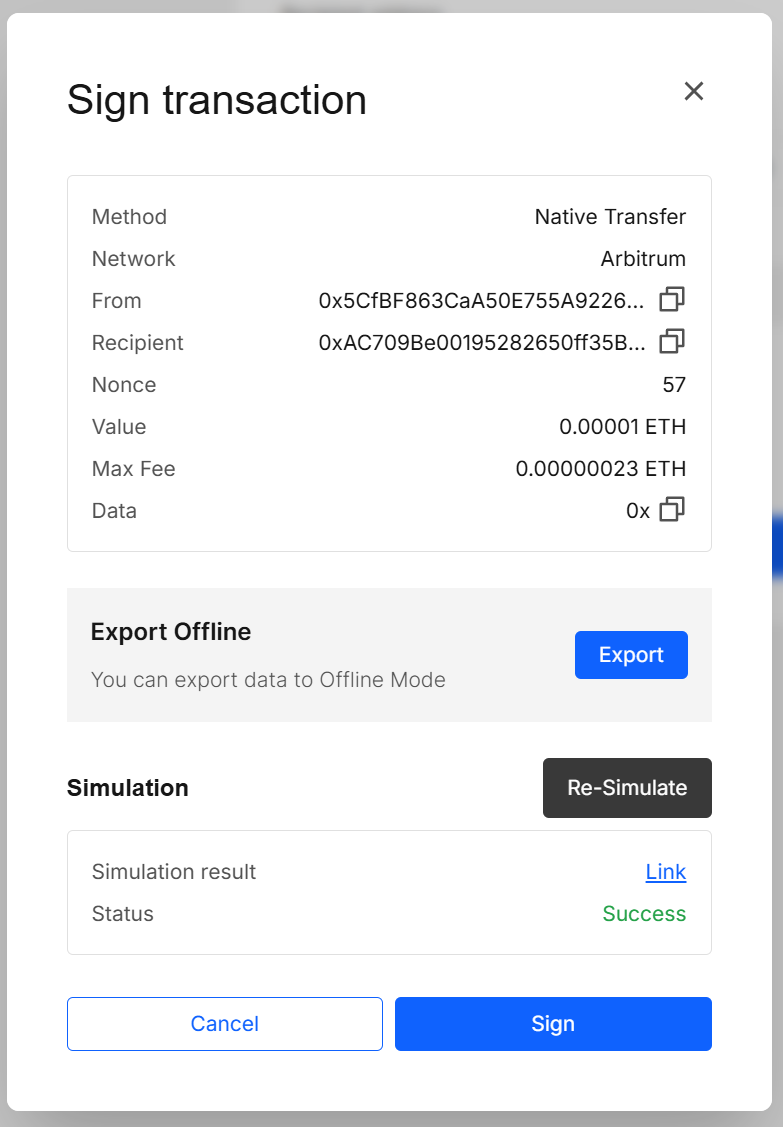Click the Offline Mode description text

pos(268,680)
